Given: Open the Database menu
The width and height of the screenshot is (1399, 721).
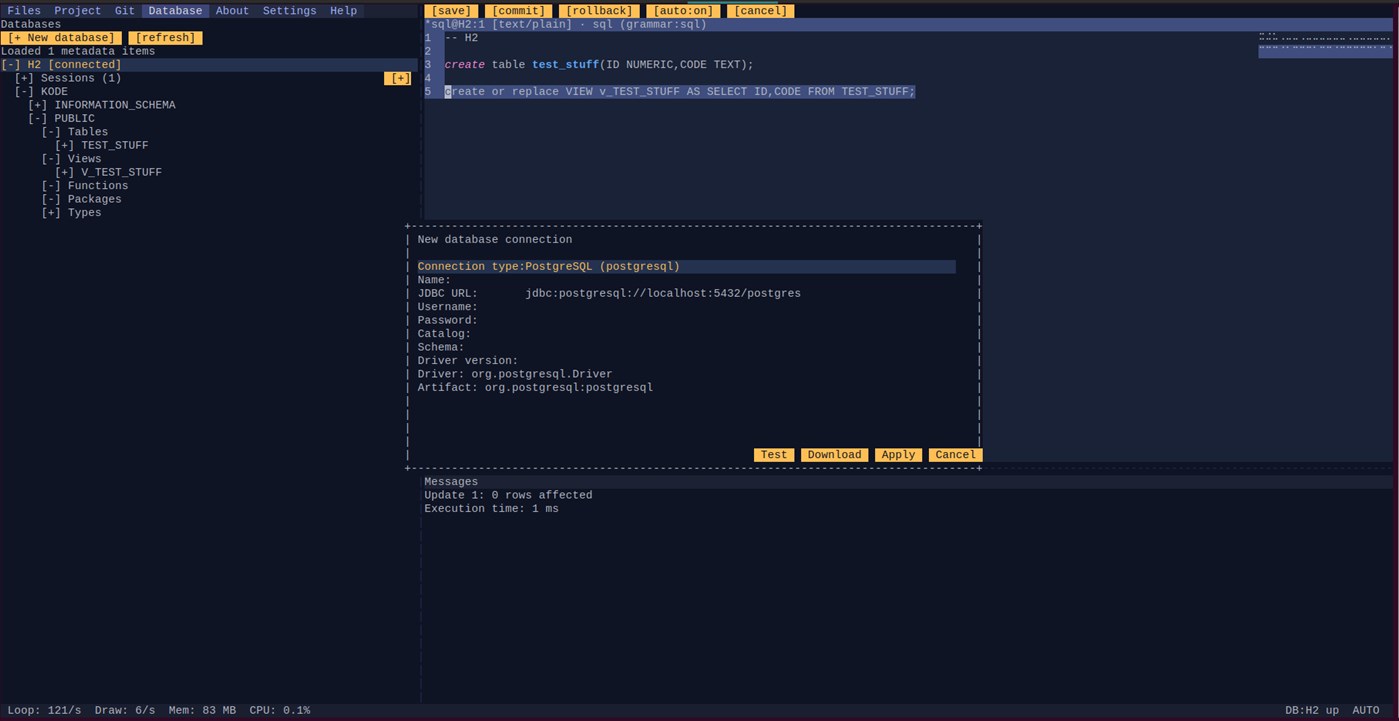Looking at the screenshot, I should (x=175, y=11).
